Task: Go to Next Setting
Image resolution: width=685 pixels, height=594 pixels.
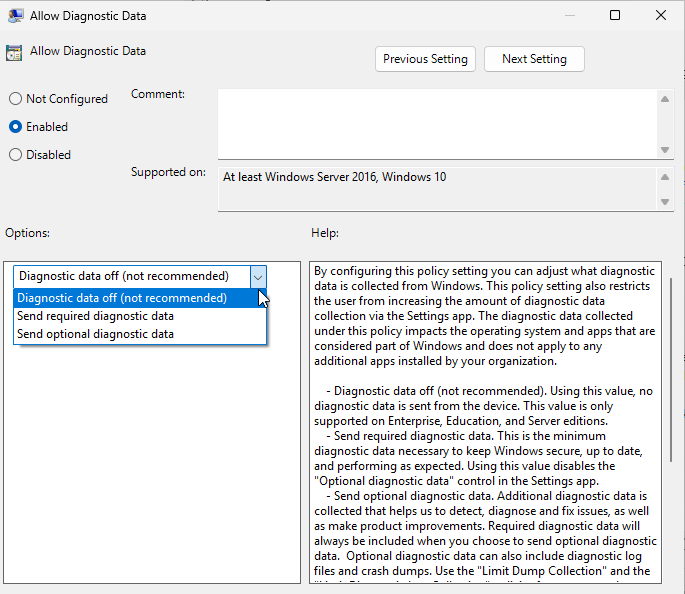Action: [534, 59]
